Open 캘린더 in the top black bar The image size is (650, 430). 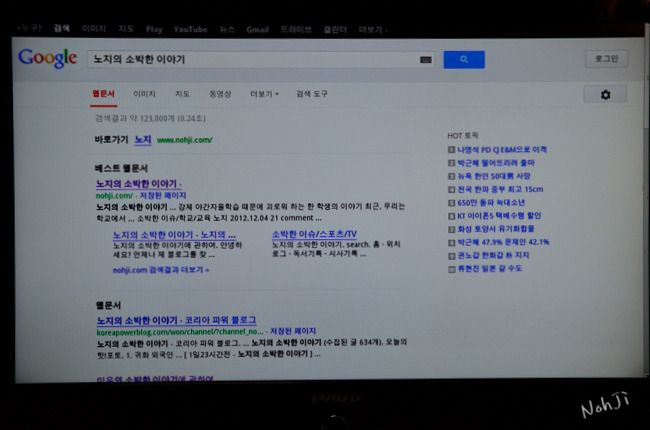pyautogui.click(x=335, y=29)
